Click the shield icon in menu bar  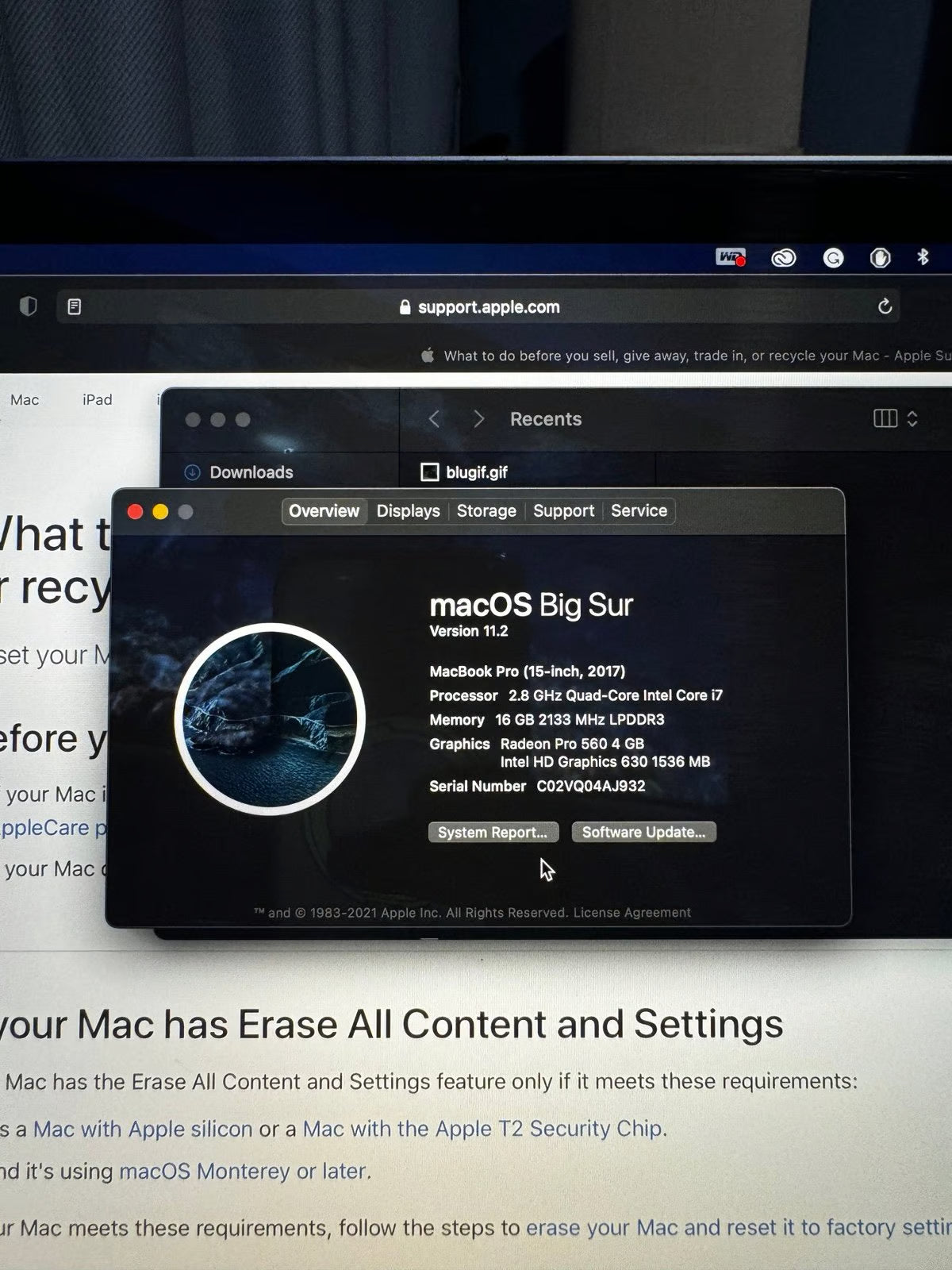880,258
